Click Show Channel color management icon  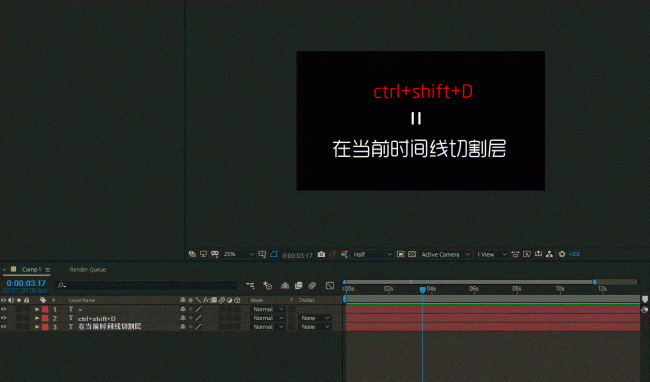[x=344, y=254]
